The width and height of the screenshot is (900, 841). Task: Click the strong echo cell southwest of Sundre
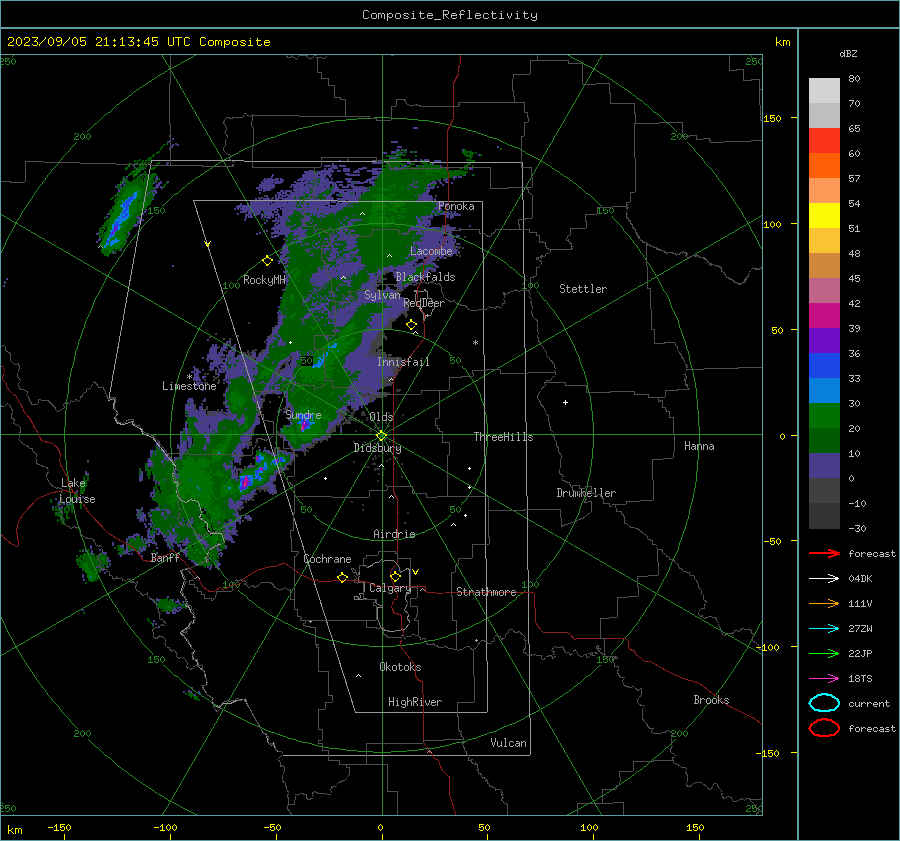click(x=259, y=472)
